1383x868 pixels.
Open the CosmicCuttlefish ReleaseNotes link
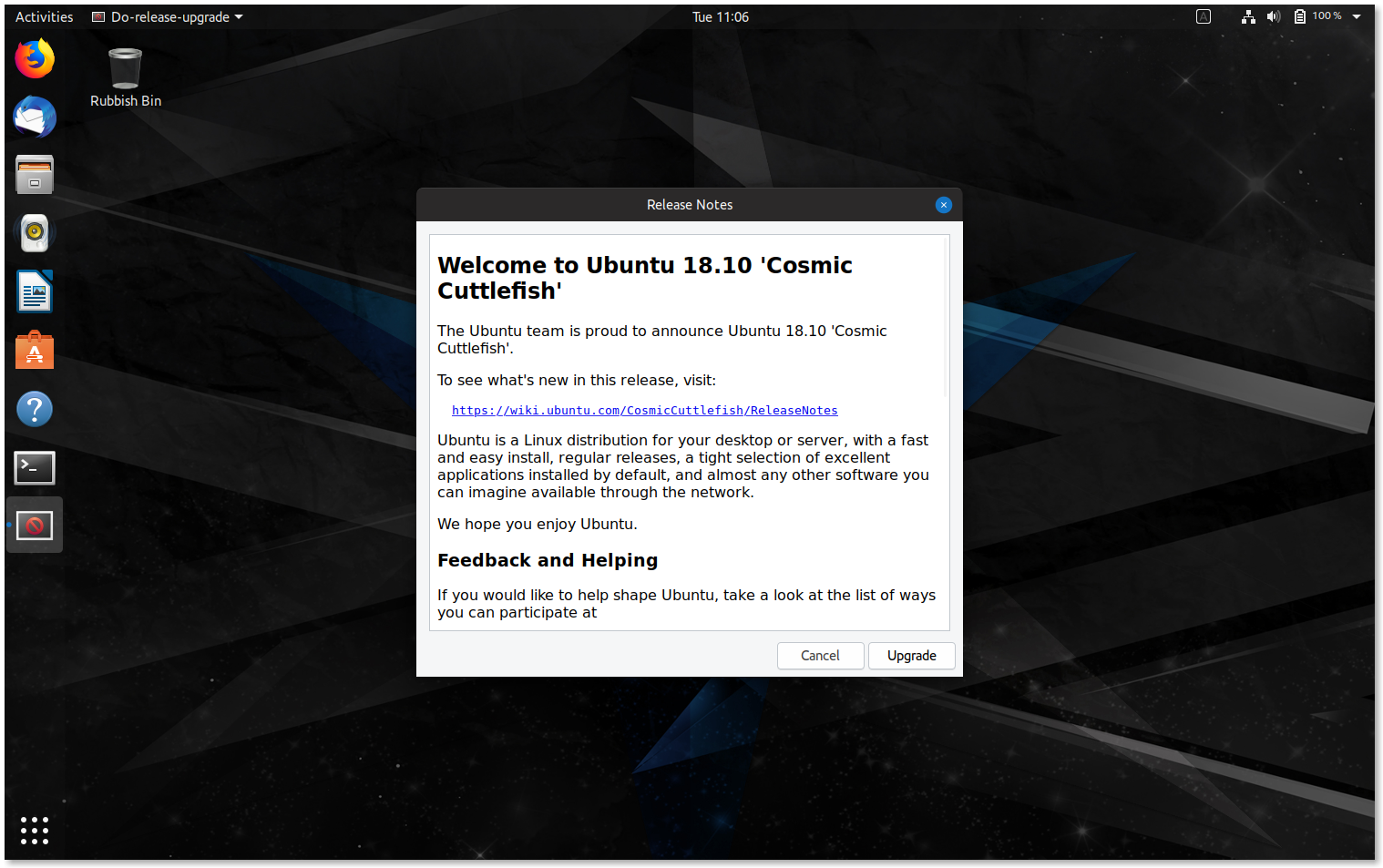tap(645, 411)
